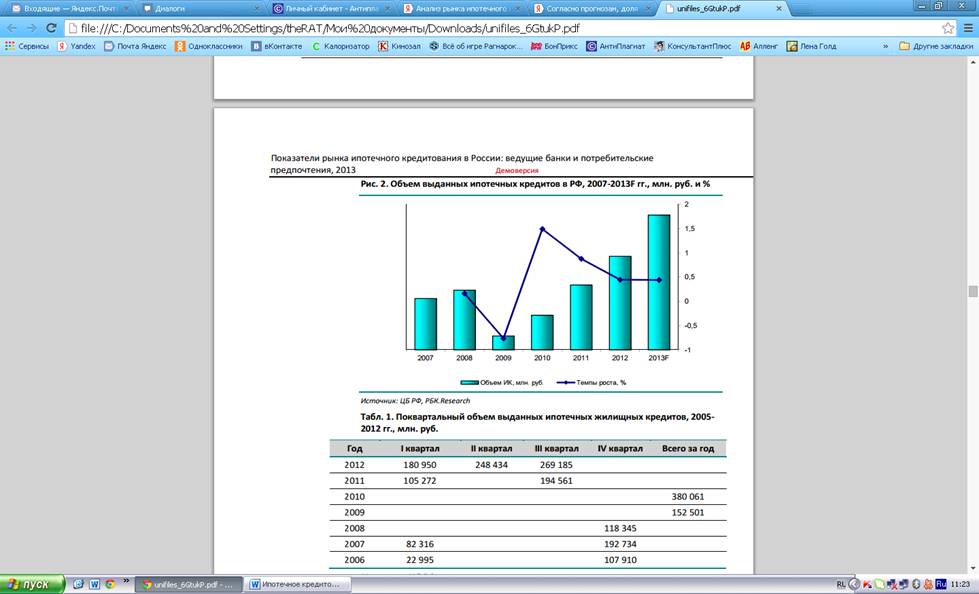Launch Chrome from the quick launch bar

click(x=109, y=584)
